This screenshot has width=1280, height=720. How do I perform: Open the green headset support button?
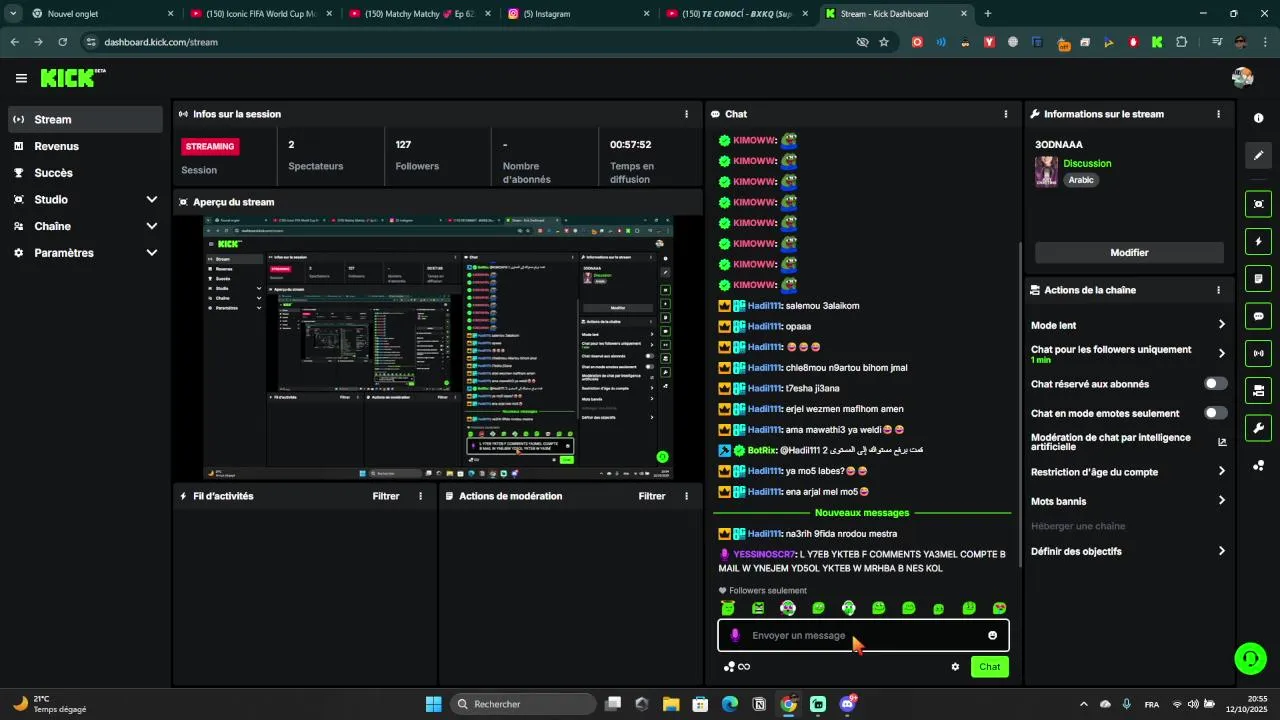[1250, 658]
